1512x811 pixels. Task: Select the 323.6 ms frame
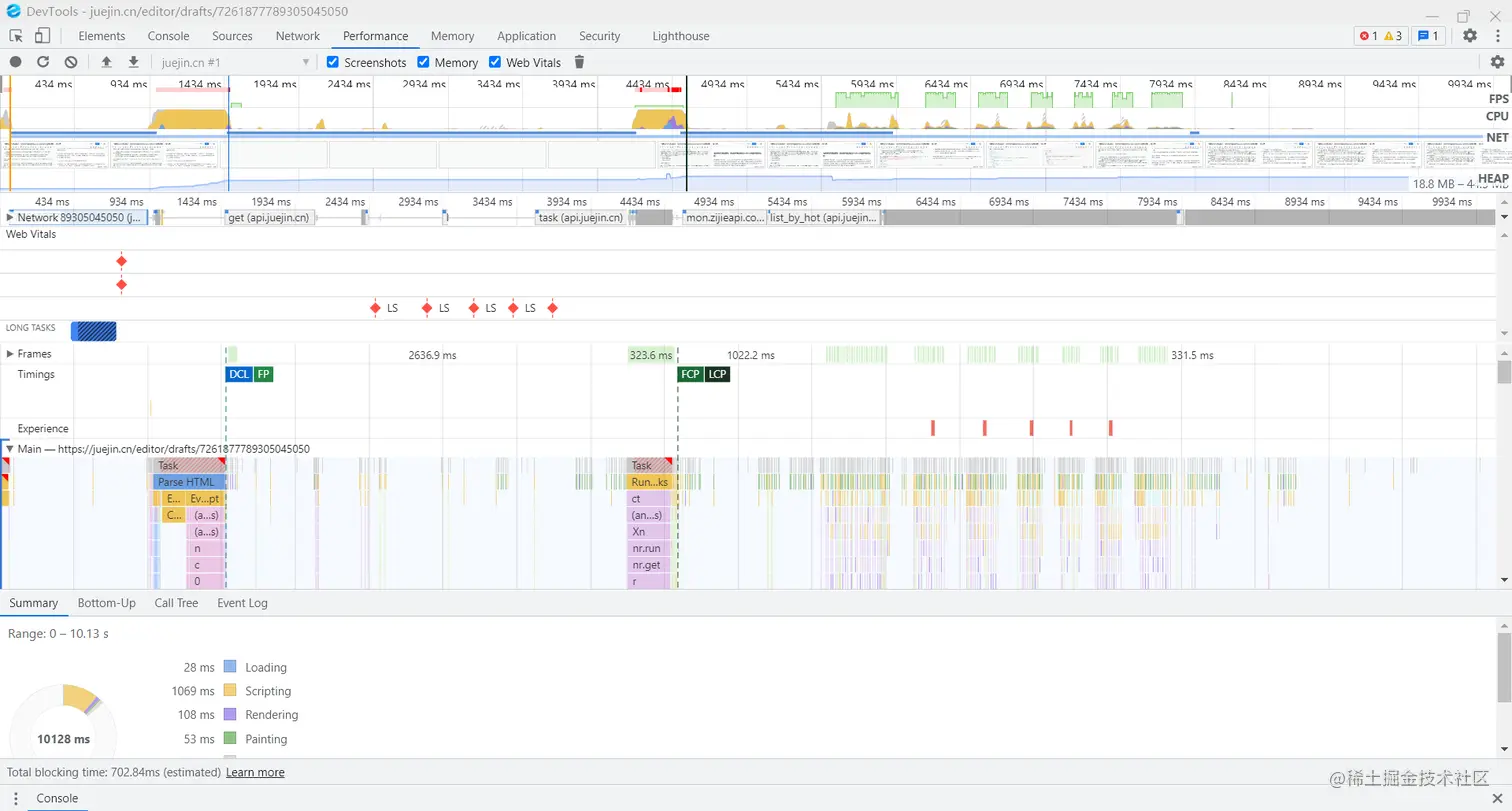click(x=651, y=355)
